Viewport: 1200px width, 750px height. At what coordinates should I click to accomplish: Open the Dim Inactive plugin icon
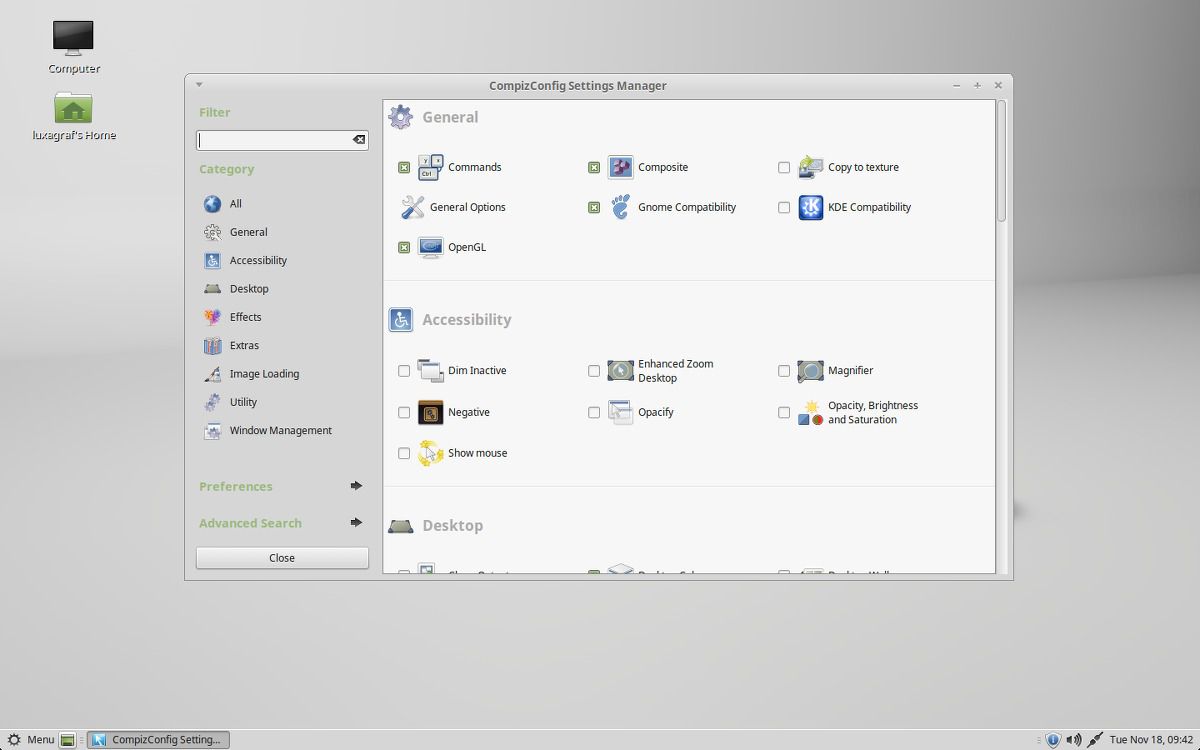click(430, 370)
